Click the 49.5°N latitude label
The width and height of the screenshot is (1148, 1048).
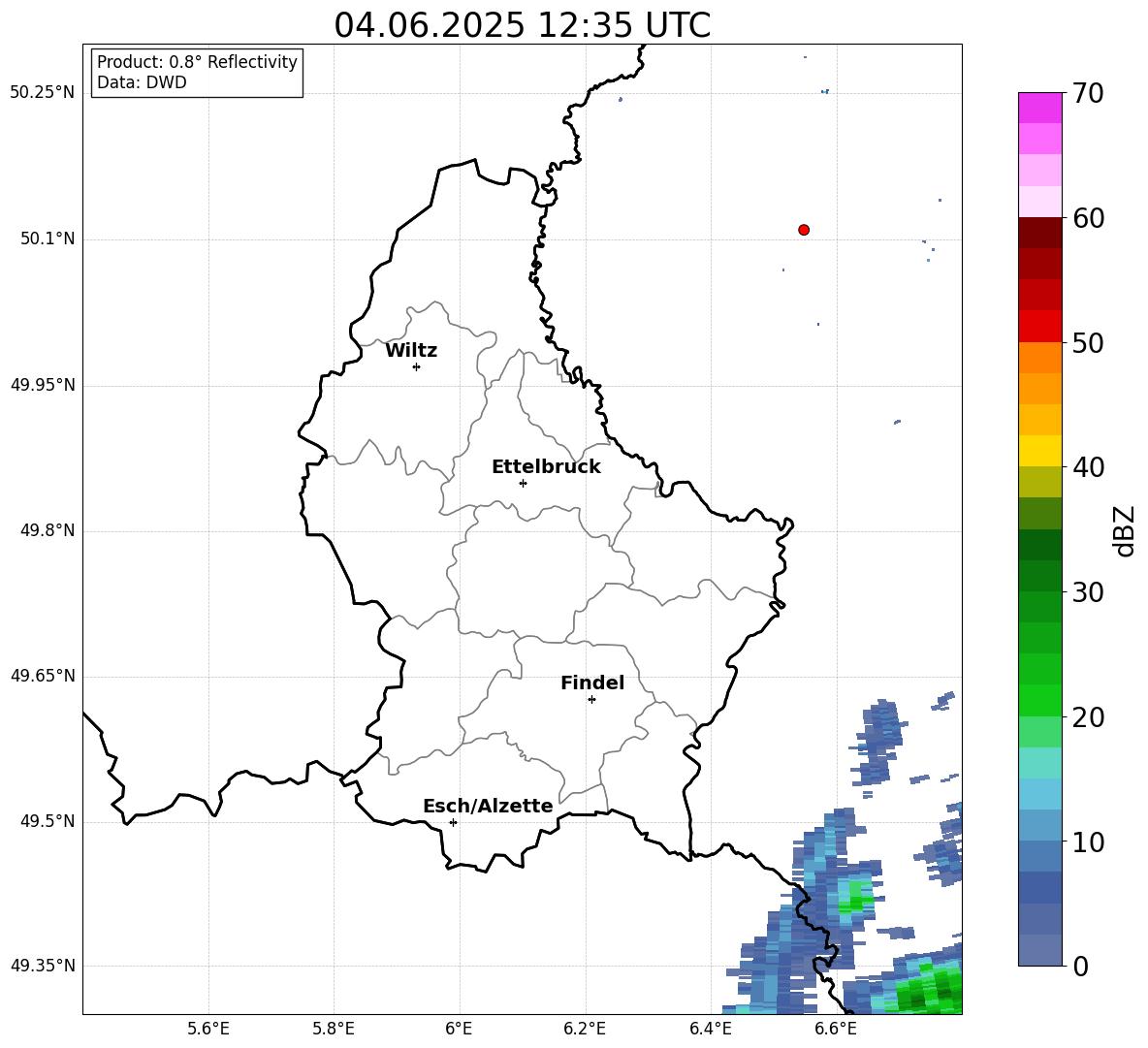coord(48,821)
